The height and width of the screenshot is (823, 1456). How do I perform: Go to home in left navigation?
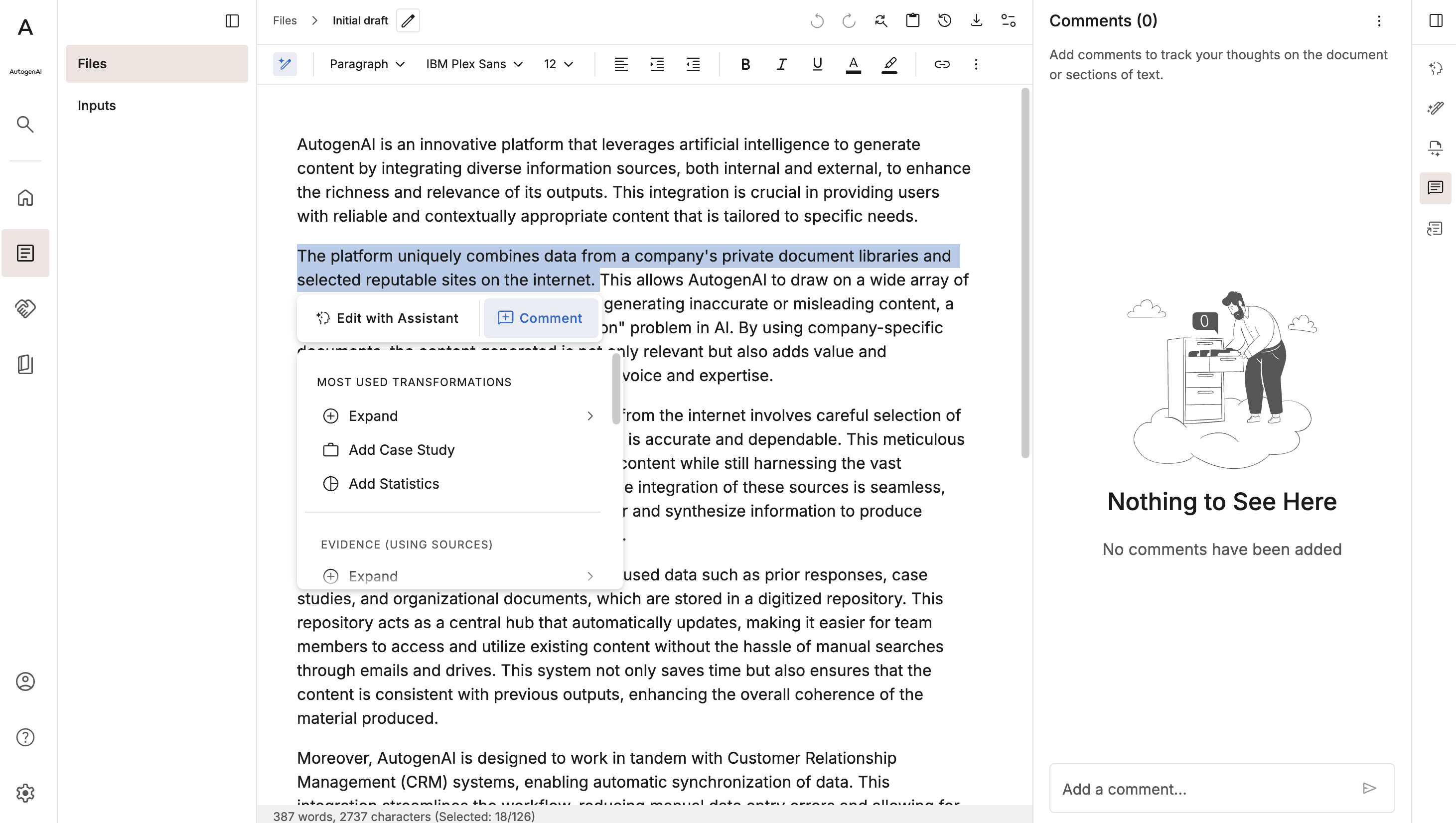click(25, 198)
